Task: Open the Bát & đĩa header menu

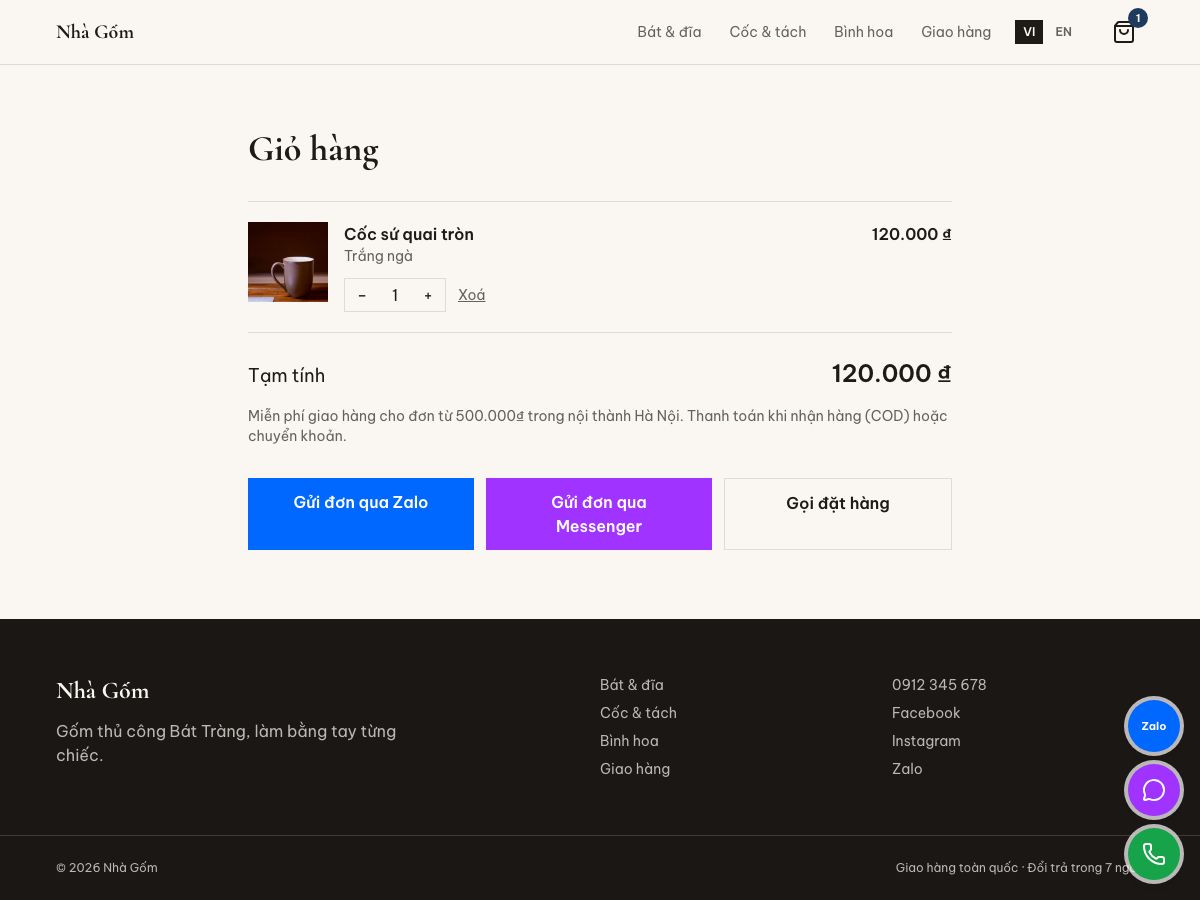Action: point(669,32)
